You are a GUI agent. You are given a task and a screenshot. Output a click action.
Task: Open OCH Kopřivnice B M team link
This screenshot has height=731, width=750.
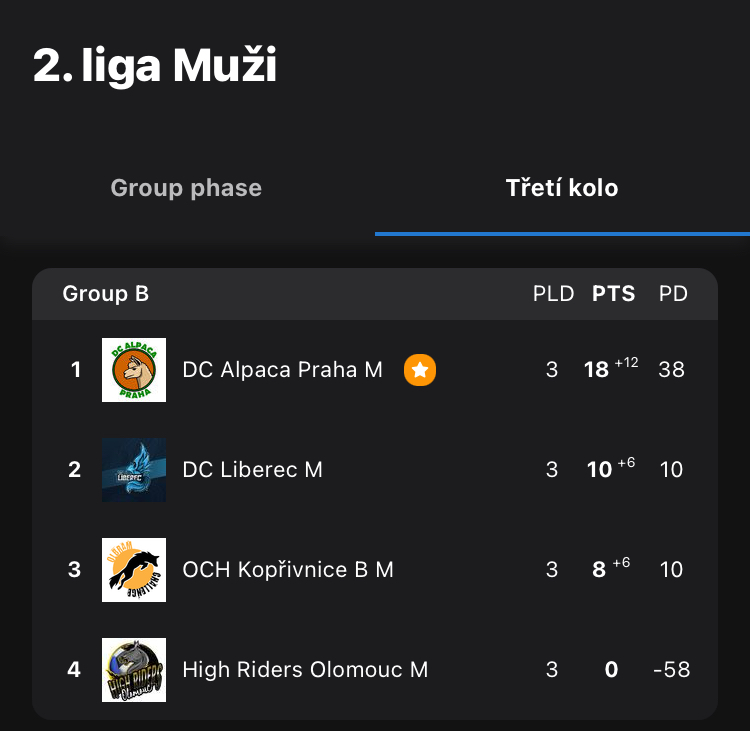[288, 570]
